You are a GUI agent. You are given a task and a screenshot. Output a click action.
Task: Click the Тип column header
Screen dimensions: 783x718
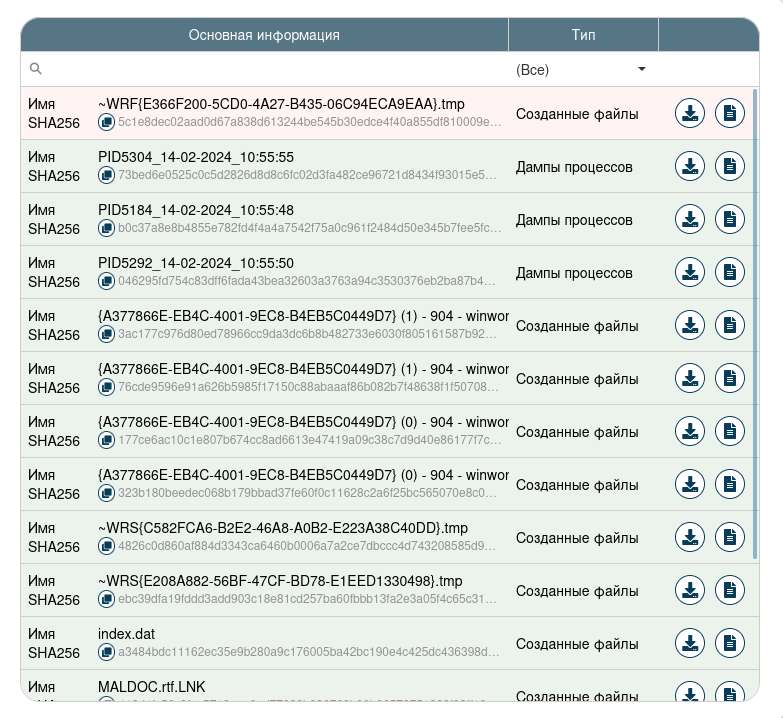point(583,35)
